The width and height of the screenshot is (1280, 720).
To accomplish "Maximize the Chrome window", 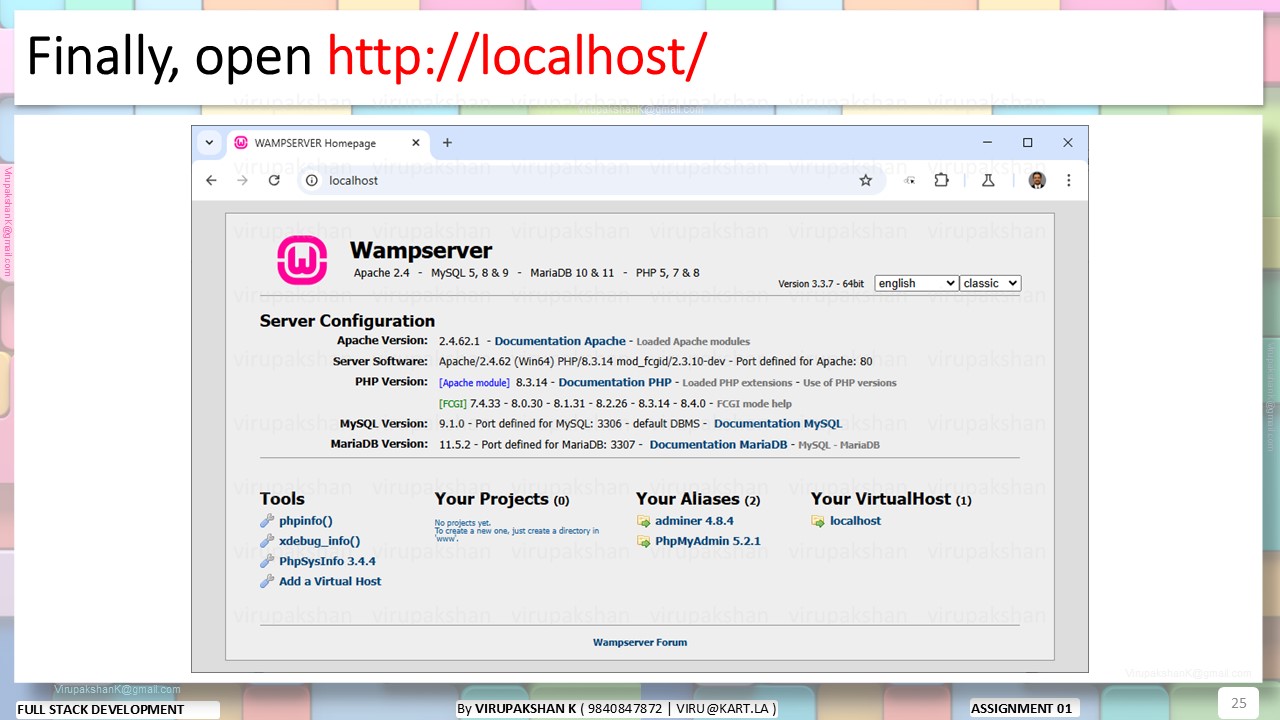I will point(1027,143).
